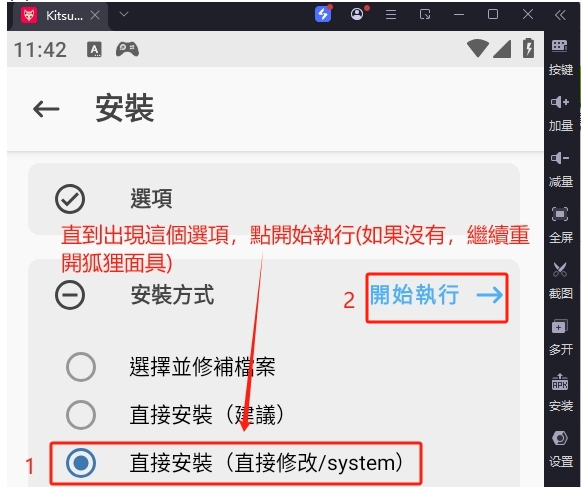The width and height of the screenshot is (581, 494).
Task: Click the 開始執行 button
Action: point(436,295)
